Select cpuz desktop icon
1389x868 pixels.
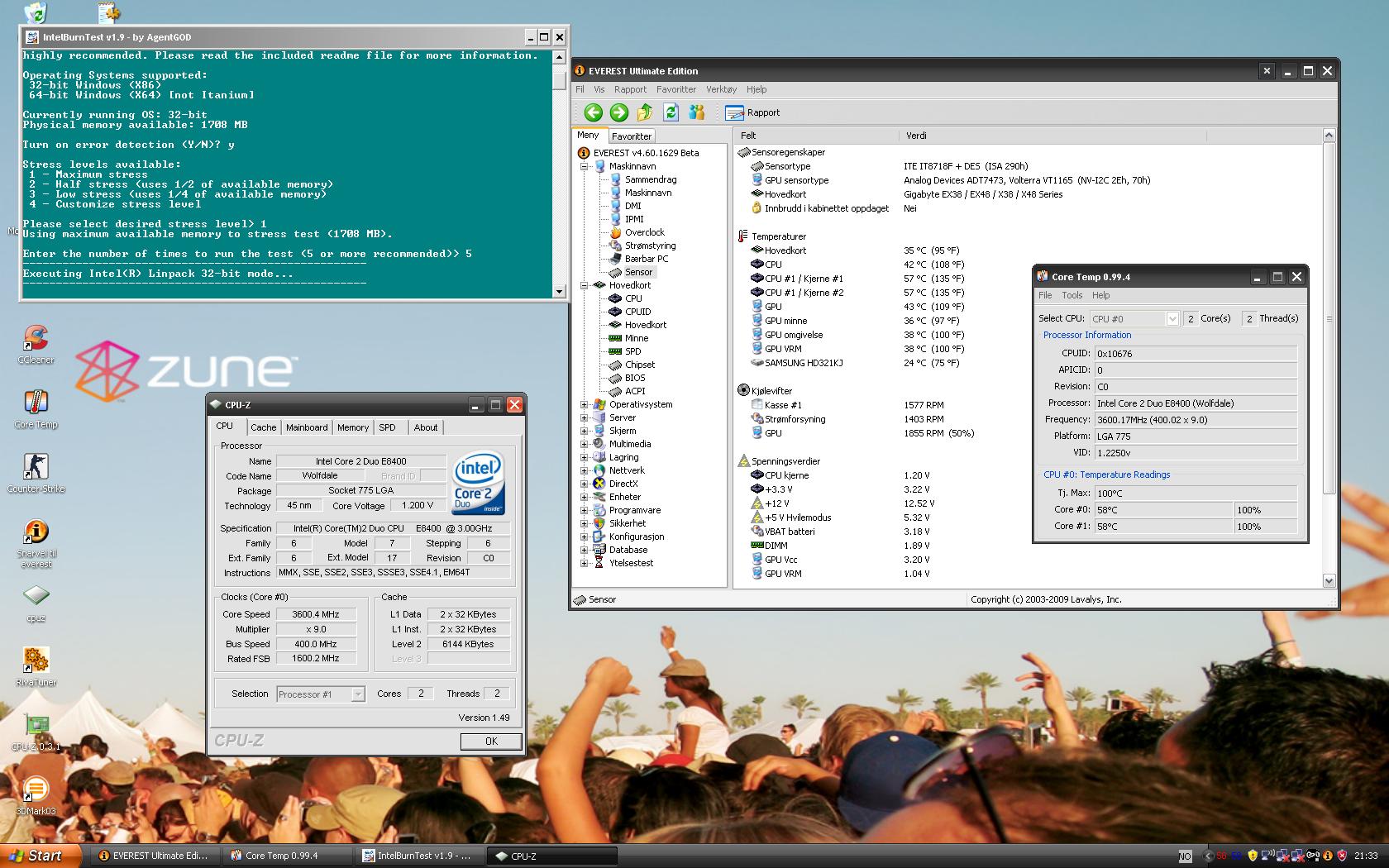point(36,603)
